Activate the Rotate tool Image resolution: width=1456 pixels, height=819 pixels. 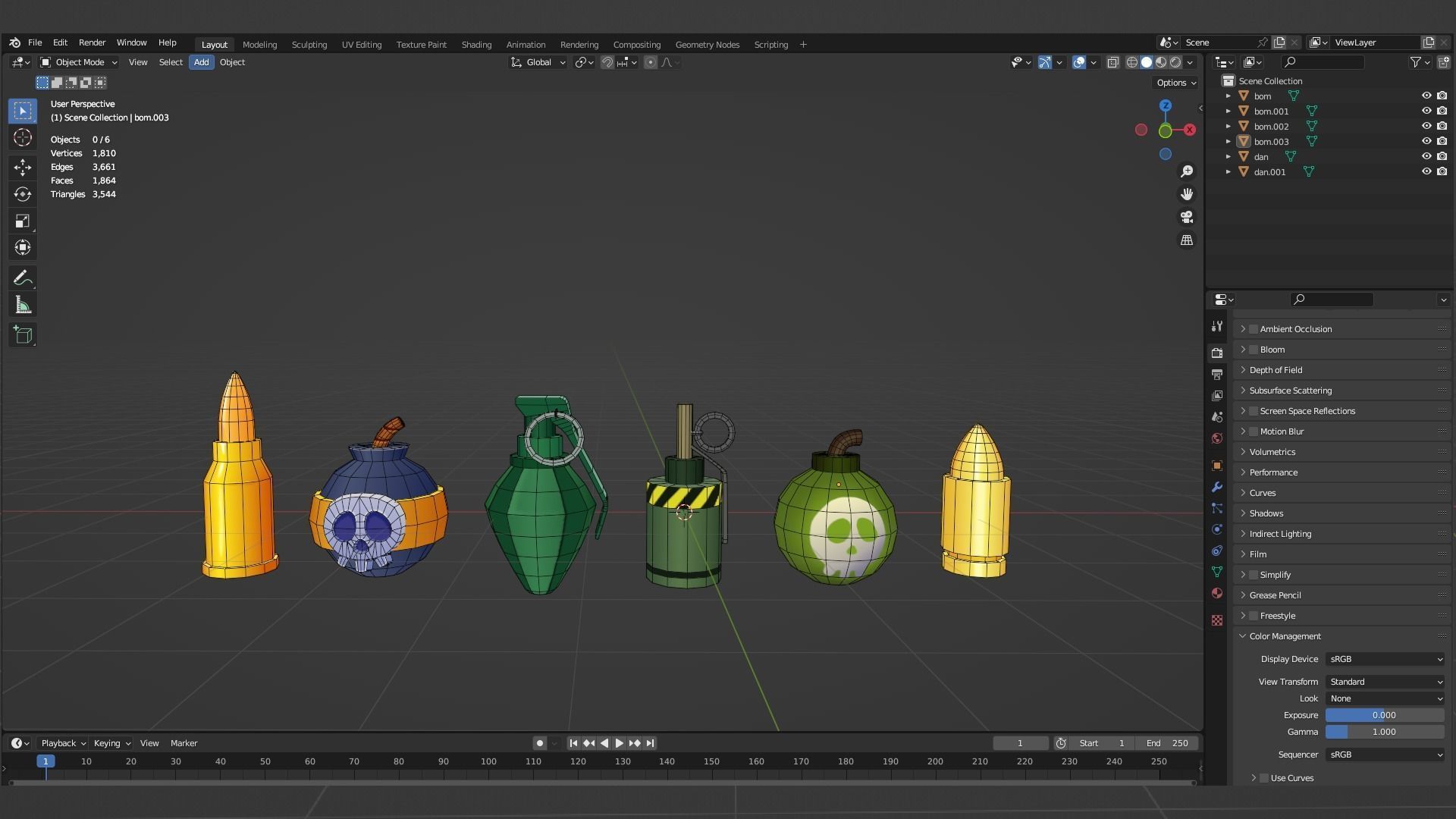[23, 194]
